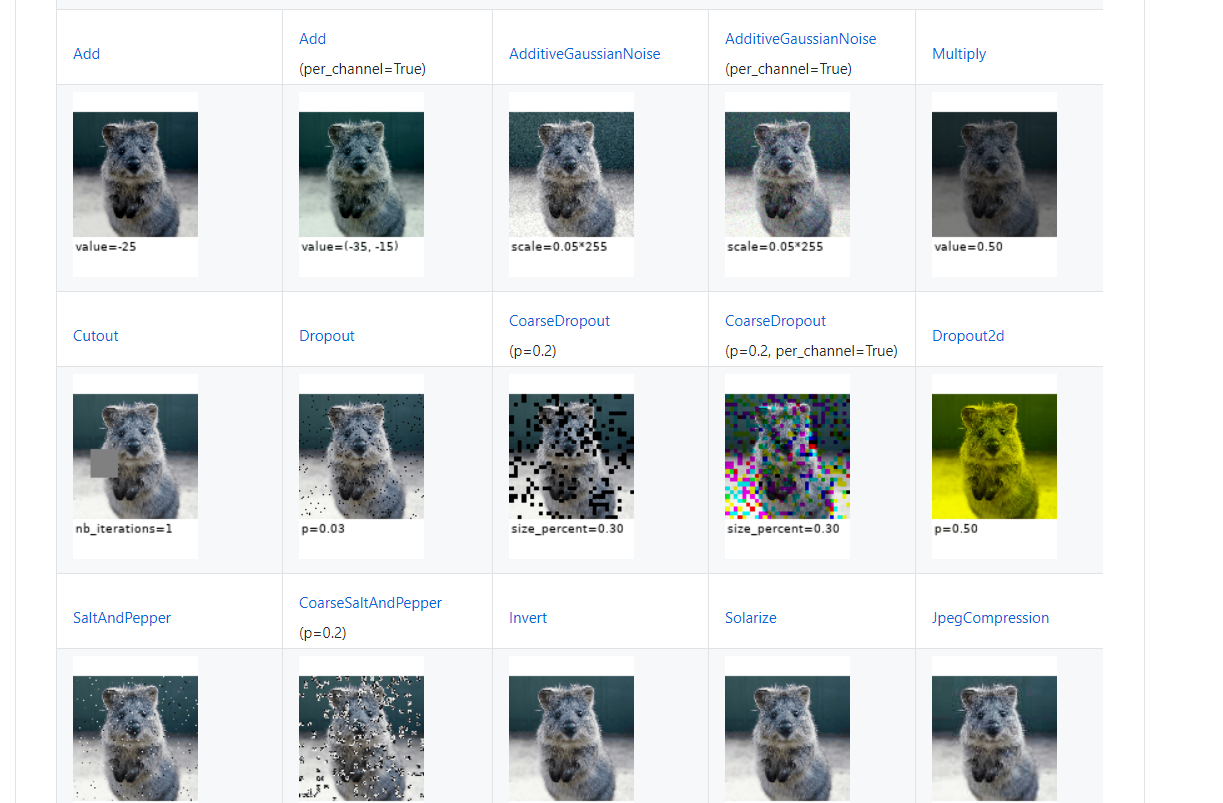Open the Invert augmenter link

point(527,618)
